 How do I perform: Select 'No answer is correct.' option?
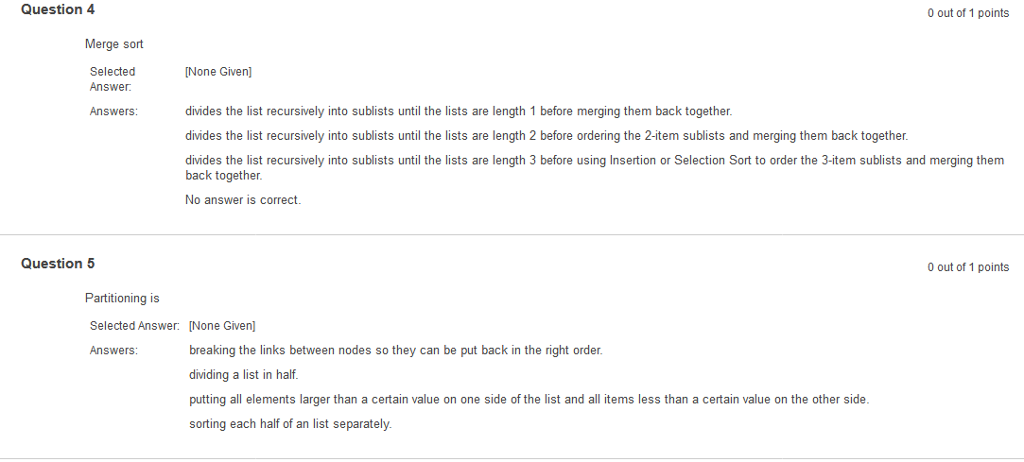(x=243, y=200)
